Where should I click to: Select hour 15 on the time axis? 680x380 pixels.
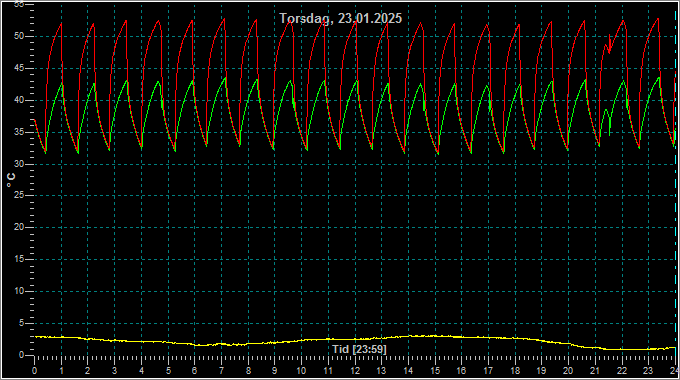[x=435, y=371]
